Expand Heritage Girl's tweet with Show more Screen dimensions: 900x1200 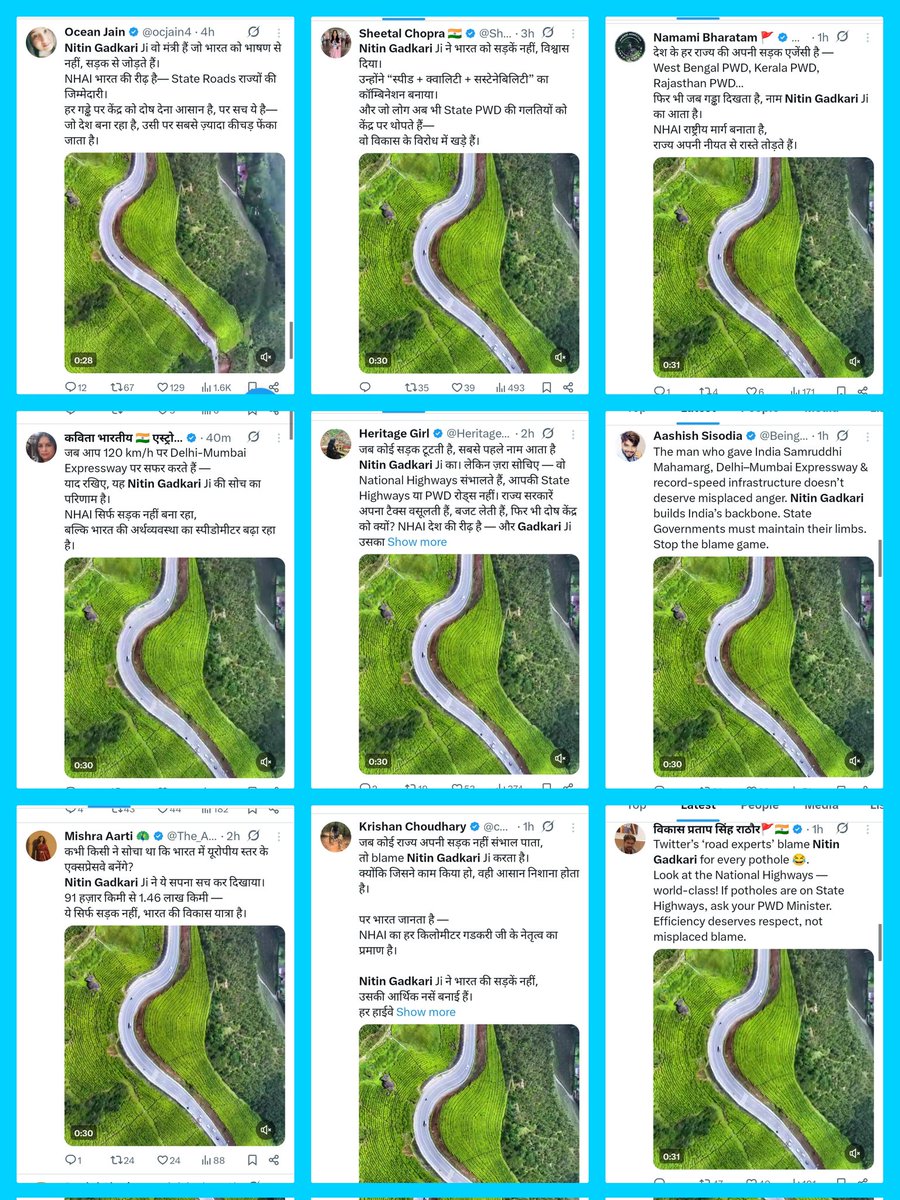417,542
